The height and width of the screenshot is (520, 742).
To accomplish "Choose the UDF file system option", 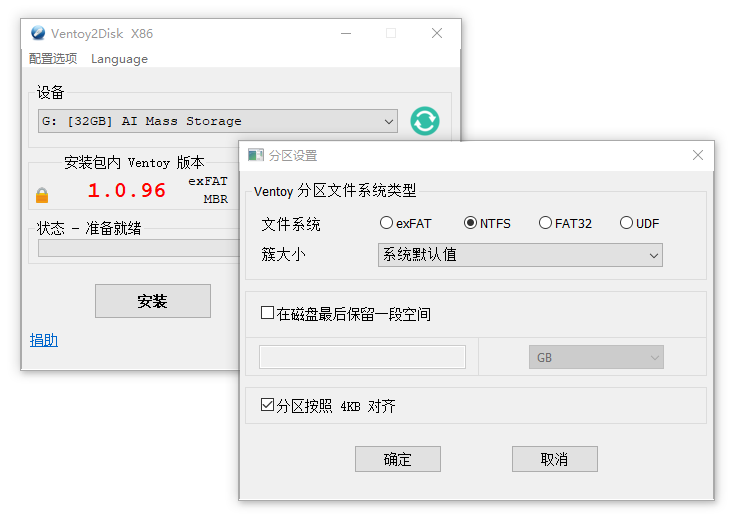I will tap(626, 223).
